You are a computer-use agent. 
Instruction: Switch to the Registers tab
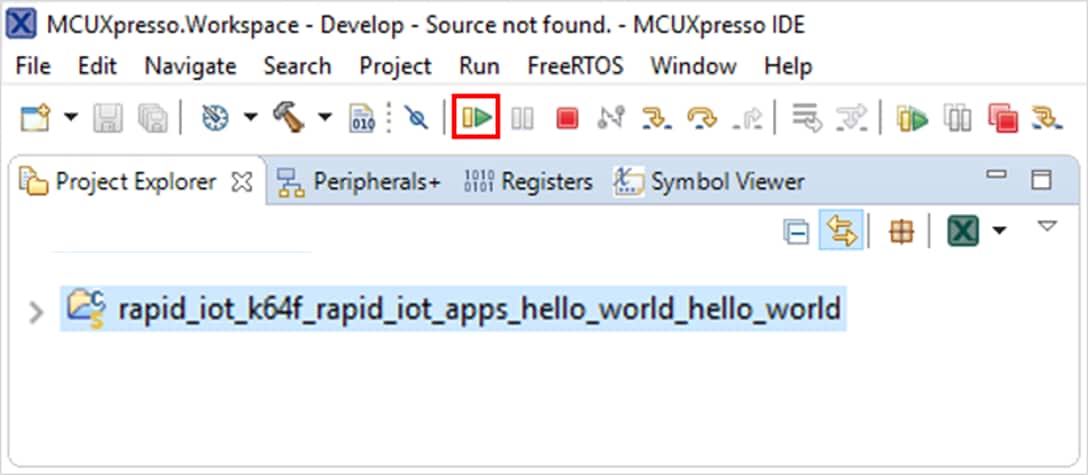point(529,182)
